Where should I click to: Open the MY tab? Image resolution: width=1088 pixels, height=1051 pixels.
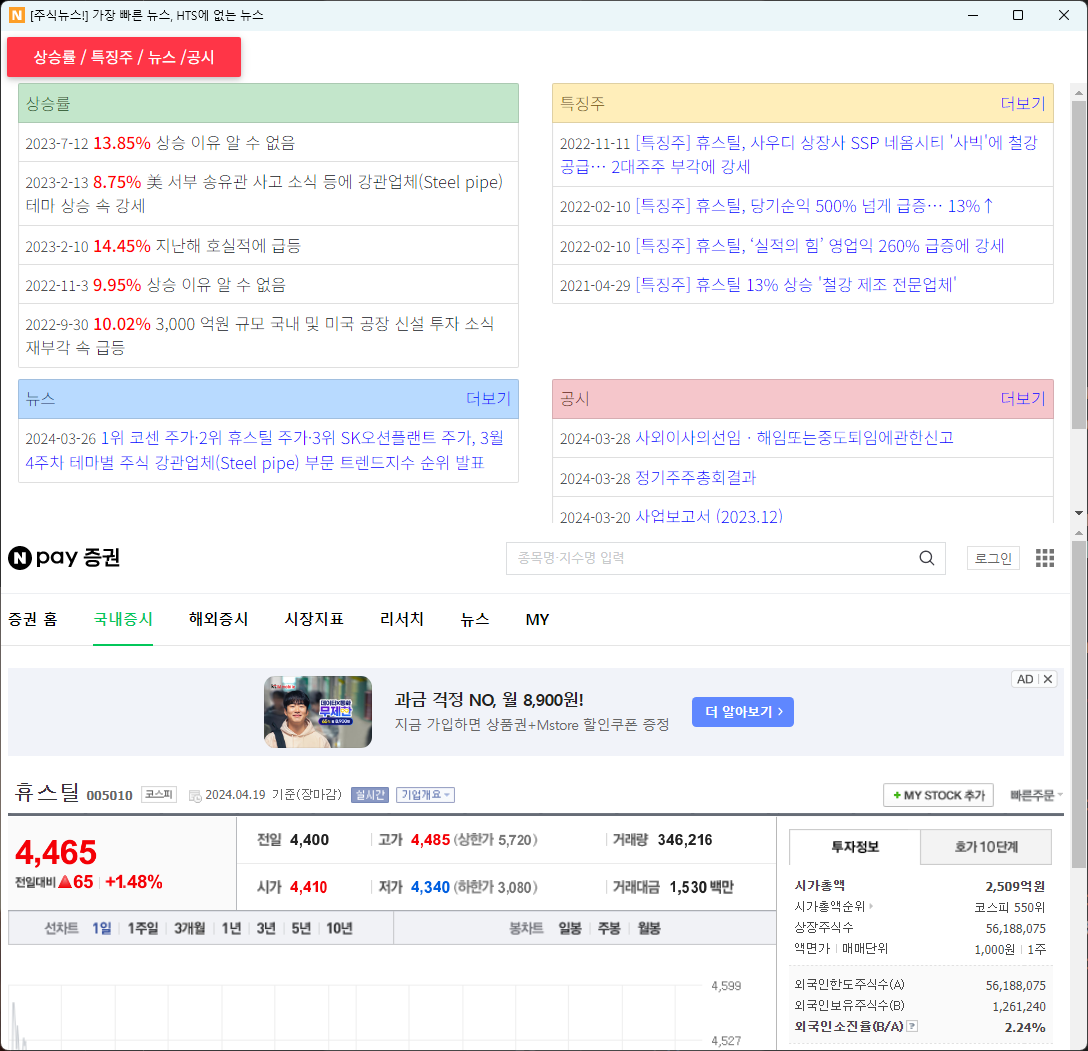[x=538, y=620]
